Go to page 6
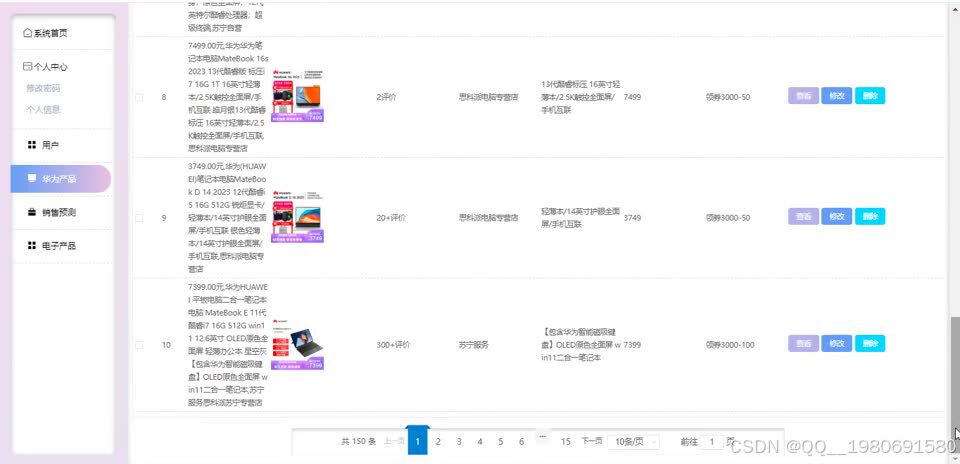The image size is (960, 464). (521, 441)
